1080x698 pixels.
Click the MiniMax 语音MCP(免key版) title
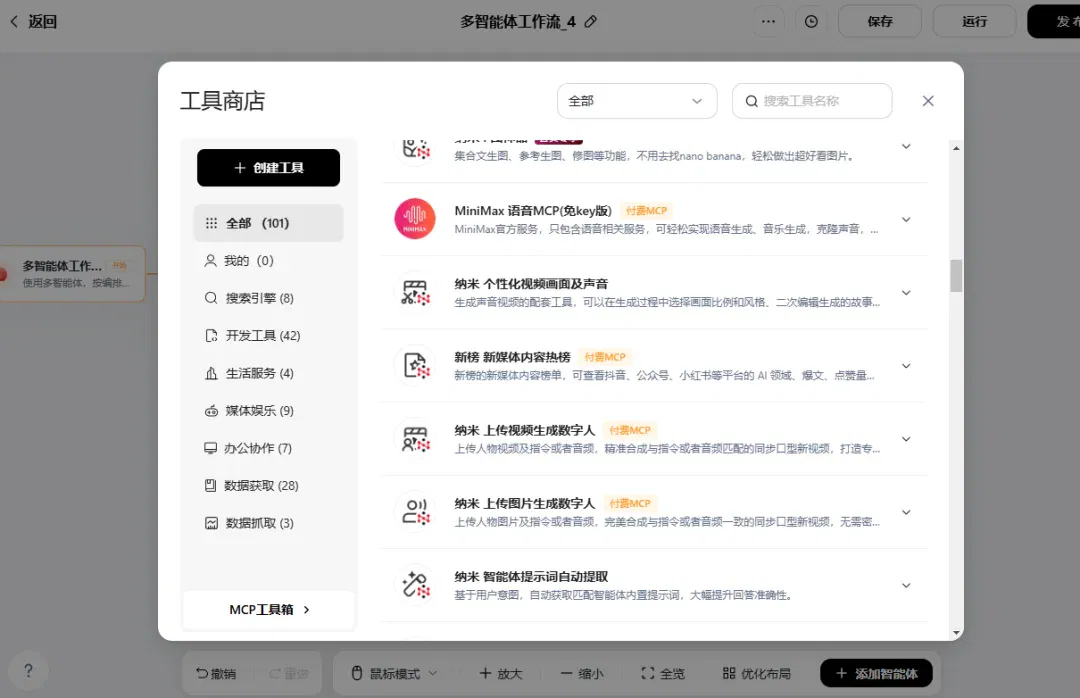pyautogui.click(x=533, y=210)
